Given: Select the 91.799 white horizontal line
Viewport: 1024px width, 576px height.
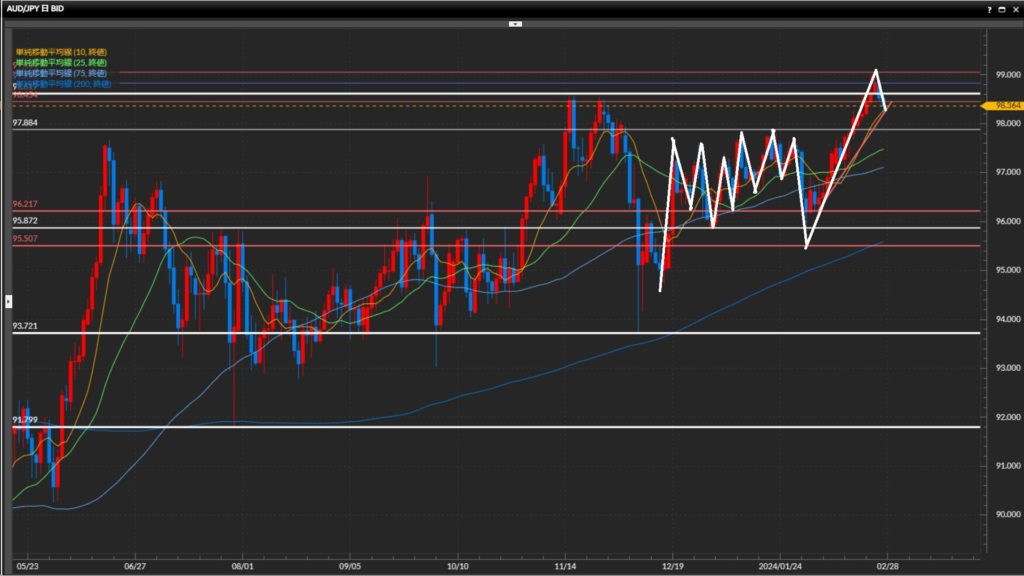Looking at the screenshot, I should click(500, 427).
